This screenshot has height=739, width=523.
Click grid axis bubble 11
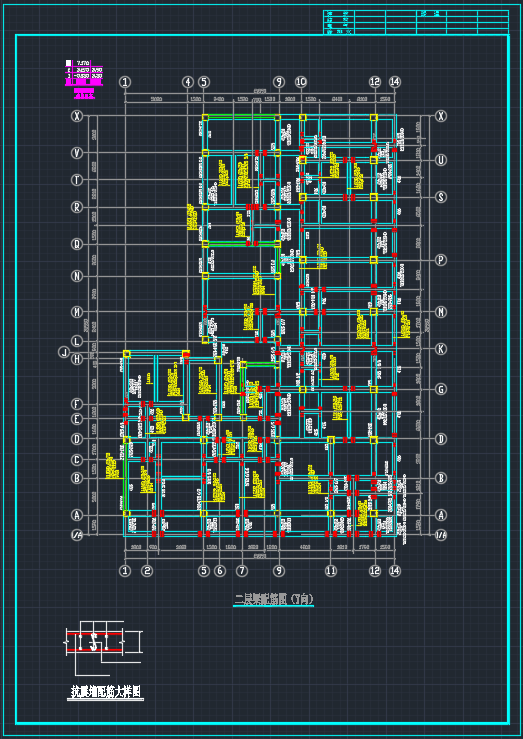[331, 571]
